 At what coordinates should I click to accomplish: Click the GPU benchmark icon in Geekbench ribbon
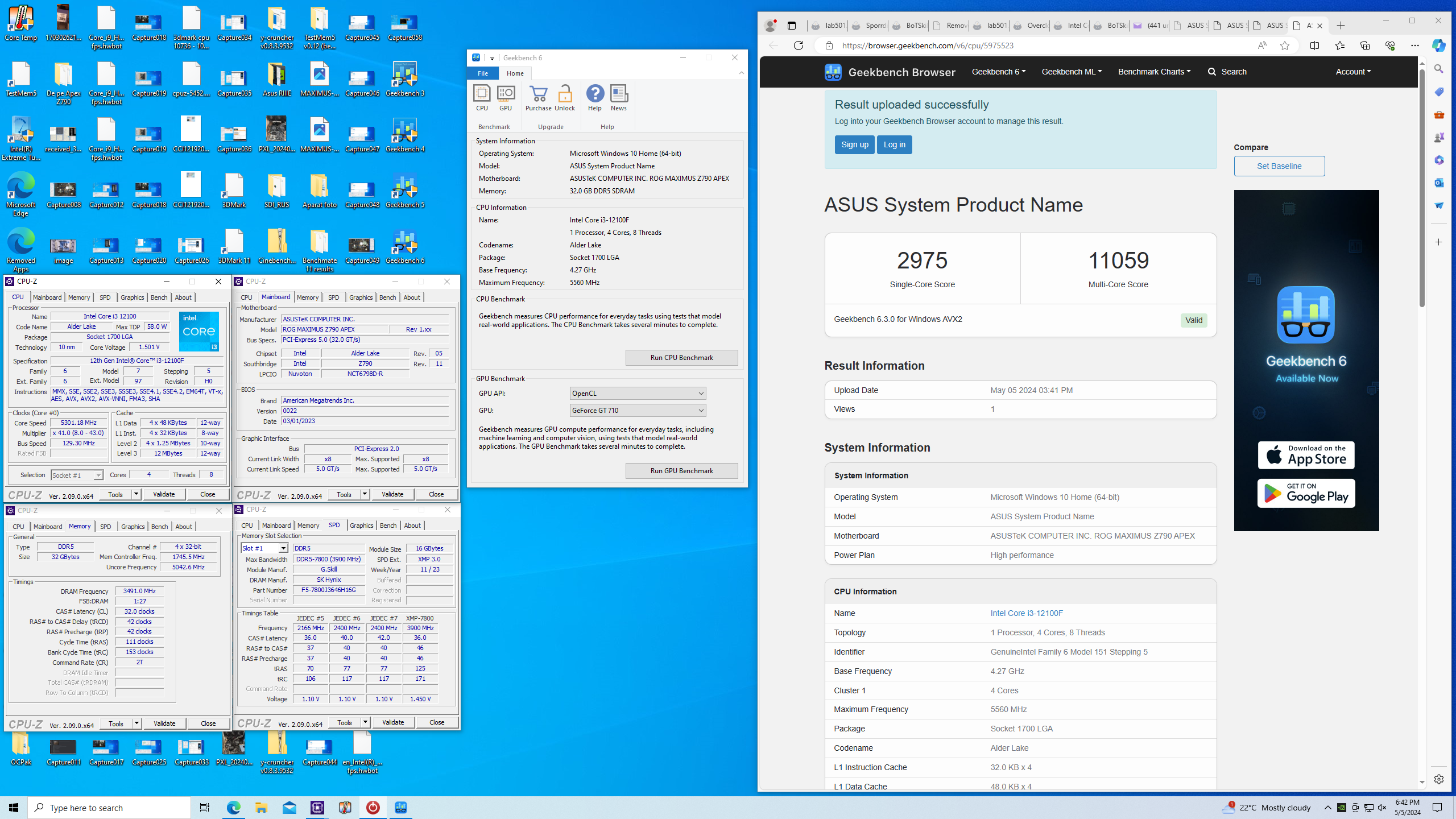[506, 98]
